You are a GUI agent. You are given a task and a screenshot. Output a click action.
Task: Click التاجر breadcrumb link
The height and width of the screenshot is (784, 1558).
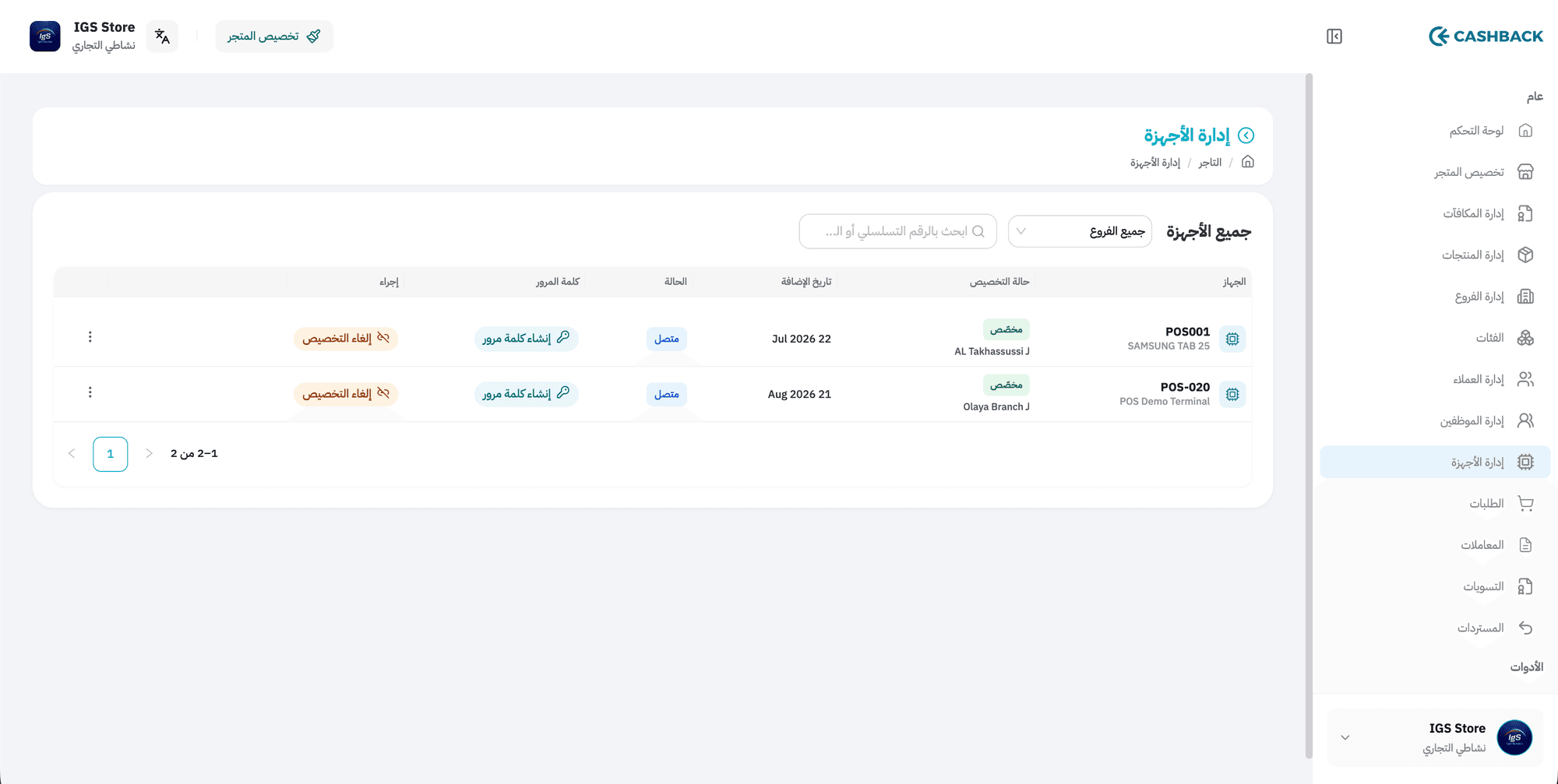[x=1210, y=163]
